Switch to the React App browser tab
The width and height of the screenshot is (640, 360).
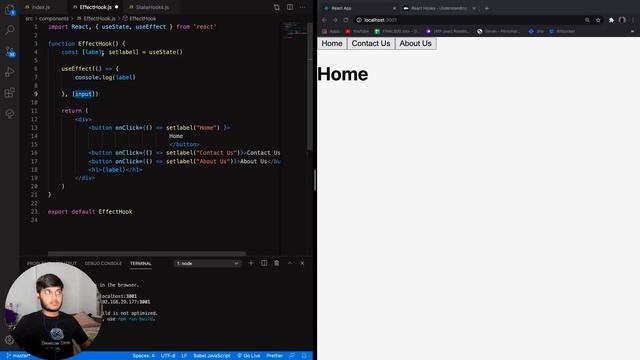tap(359, 8)
